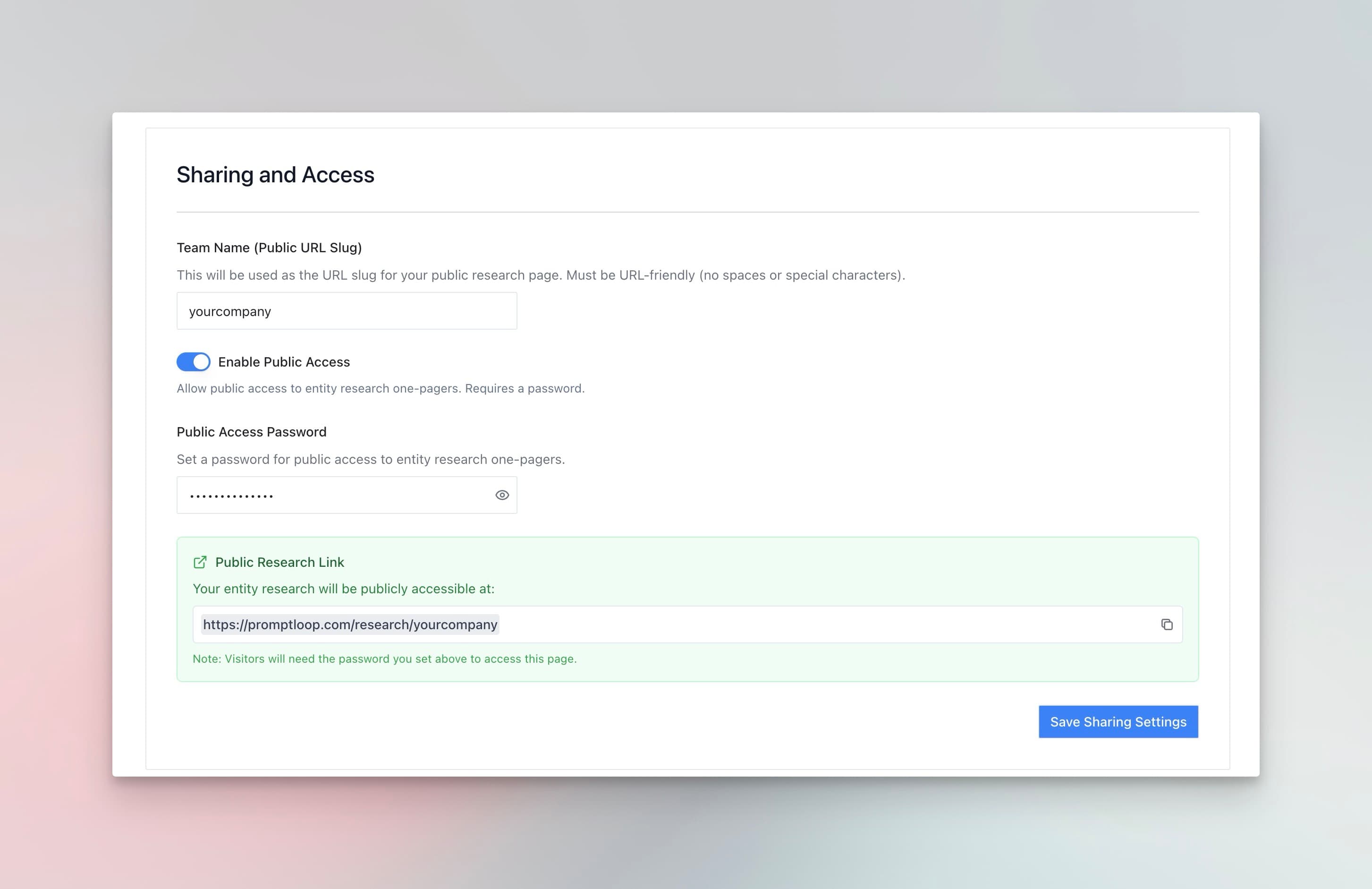Save Sharing Settings
The width and height of the screenshot is (1372, 889).
(x=1118, y=722)
